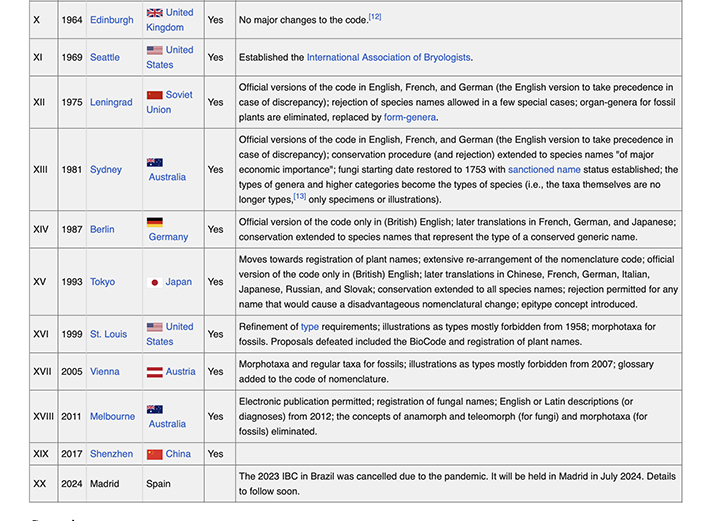This screenshot has height=521, width=709.
Task: Open citation reference [12]
Action: [x=375, y=17]
